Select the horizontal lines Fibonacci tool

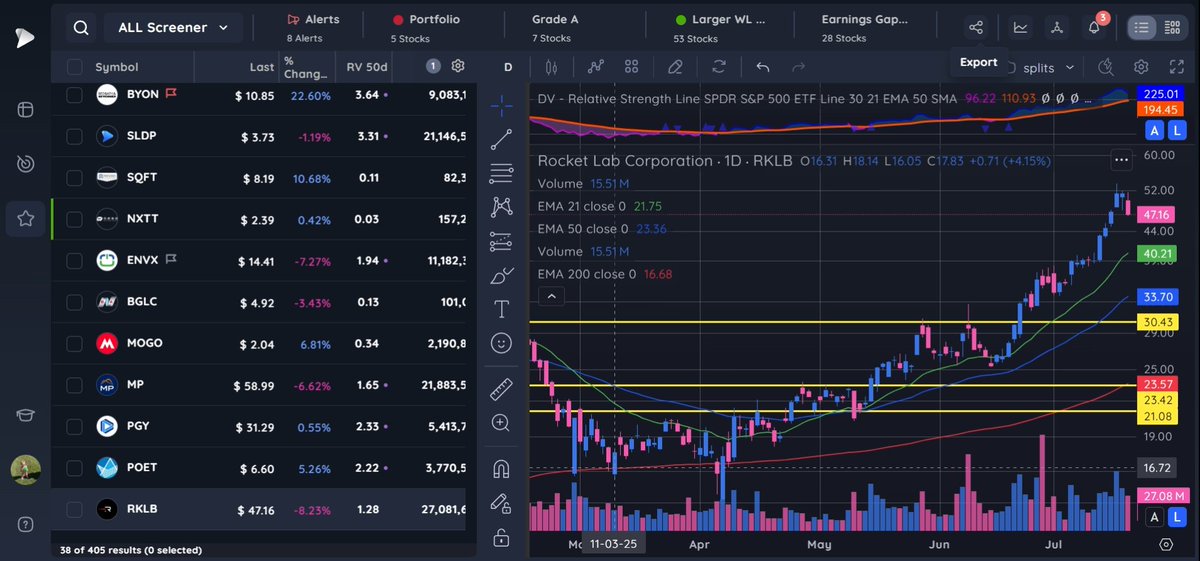pos(502,174)
